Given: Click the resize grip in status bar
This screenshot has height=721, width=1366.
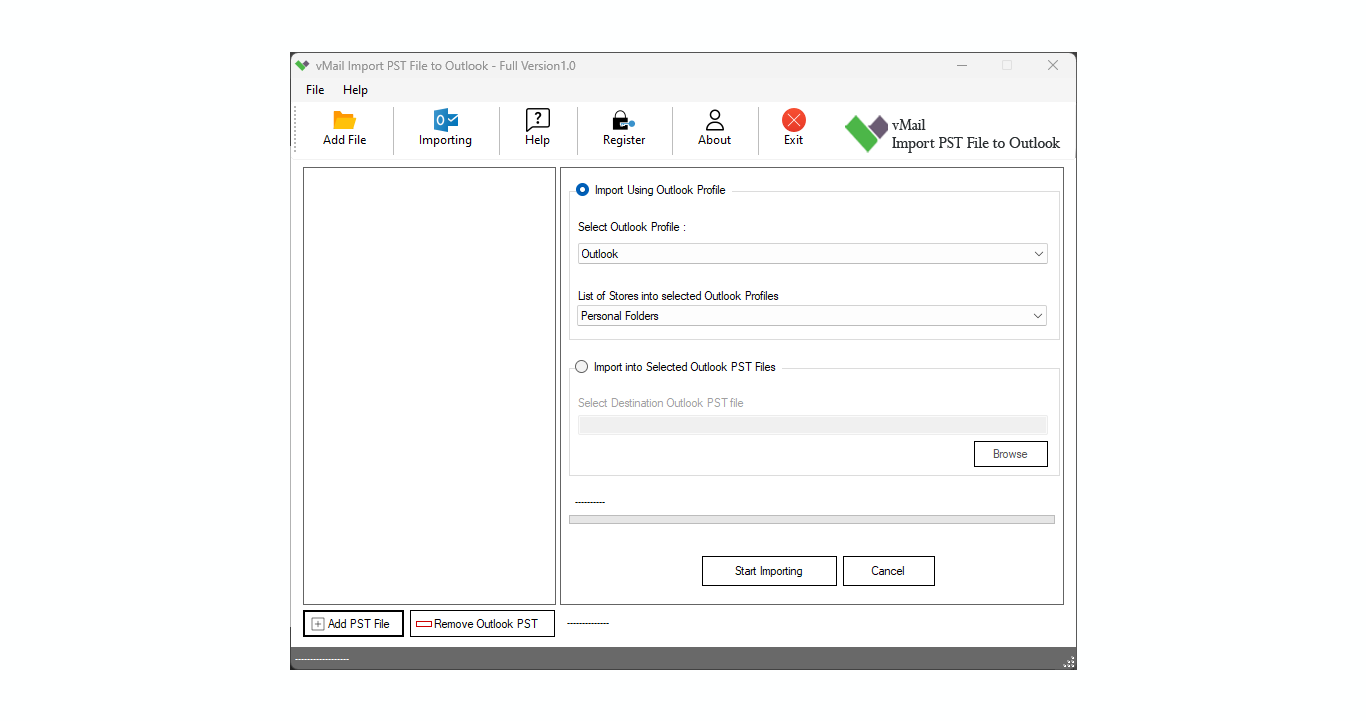Looking at the screenshot, I should pyautogui.click(x=1069, y=662).
